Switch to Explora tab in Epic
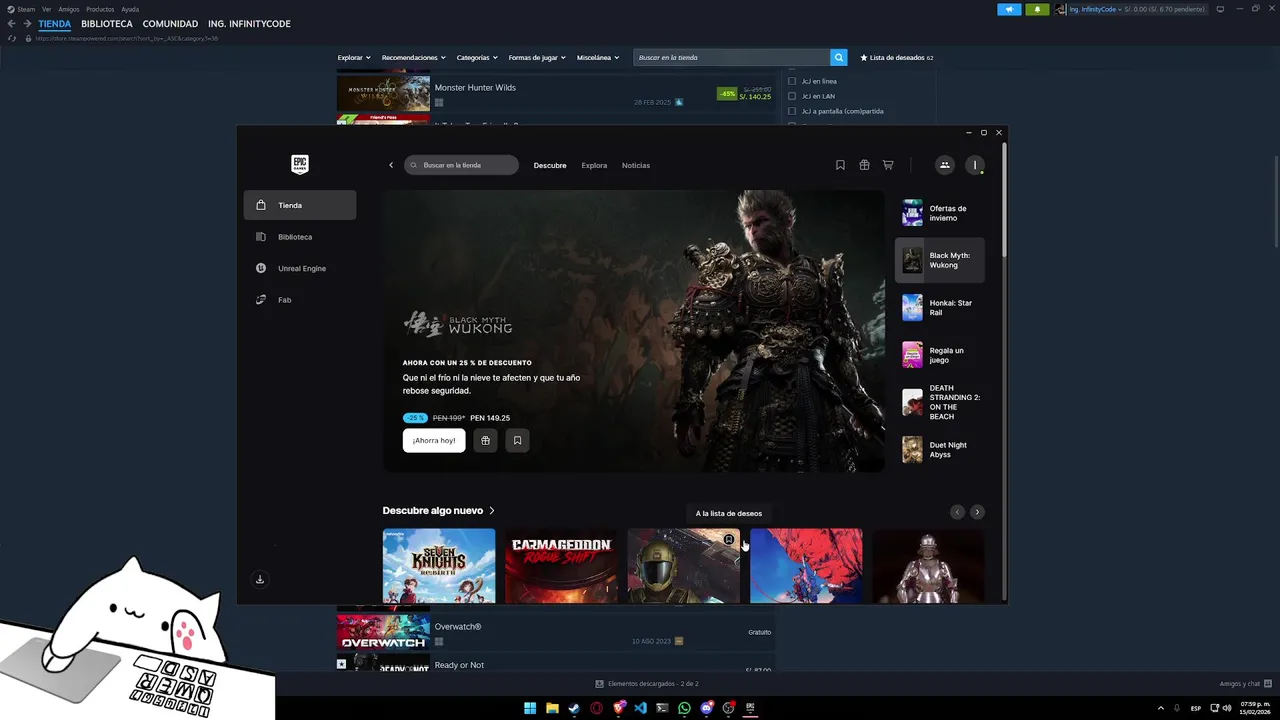 pos(594,165)
